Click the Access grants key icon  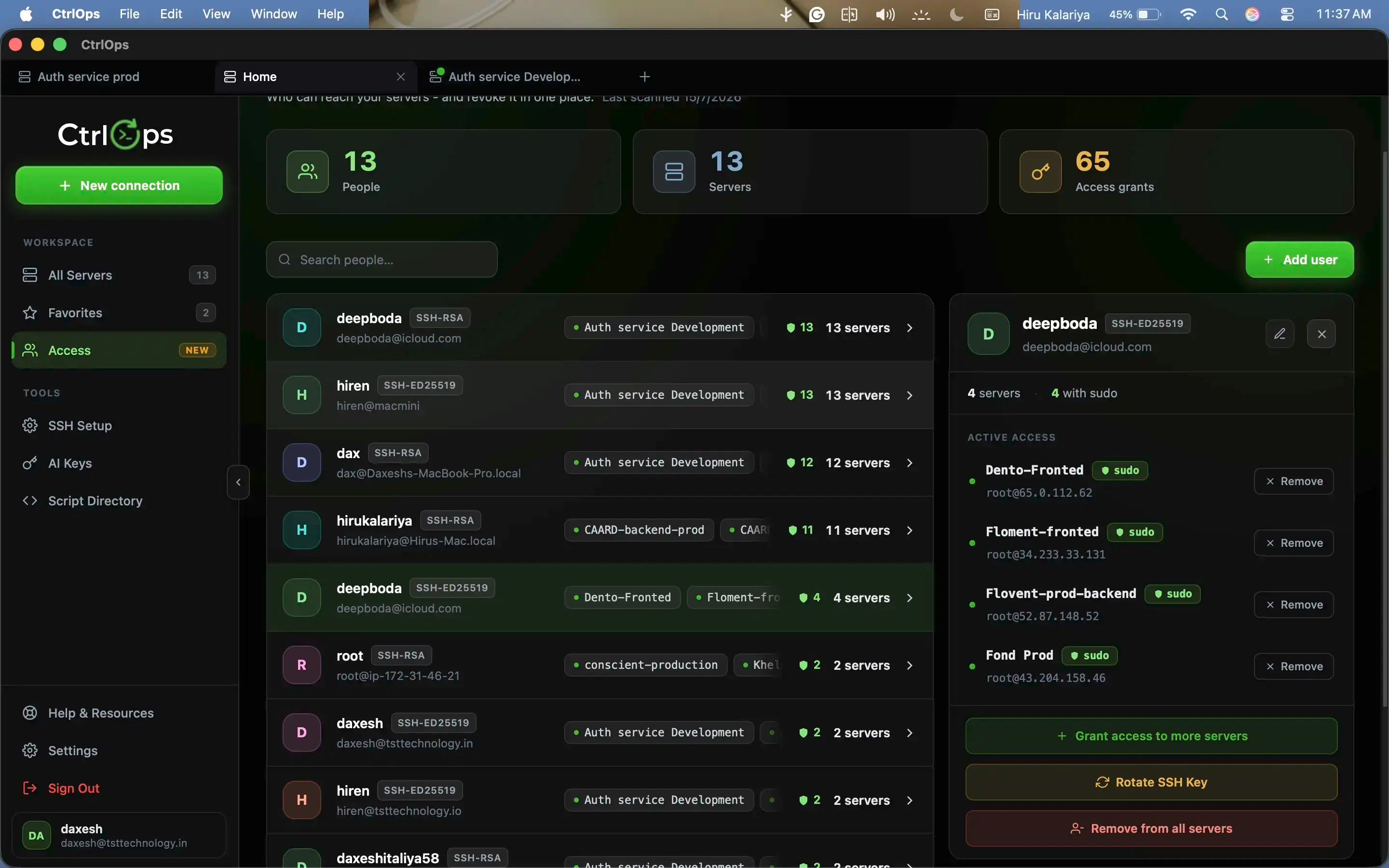pos(1041,172)
